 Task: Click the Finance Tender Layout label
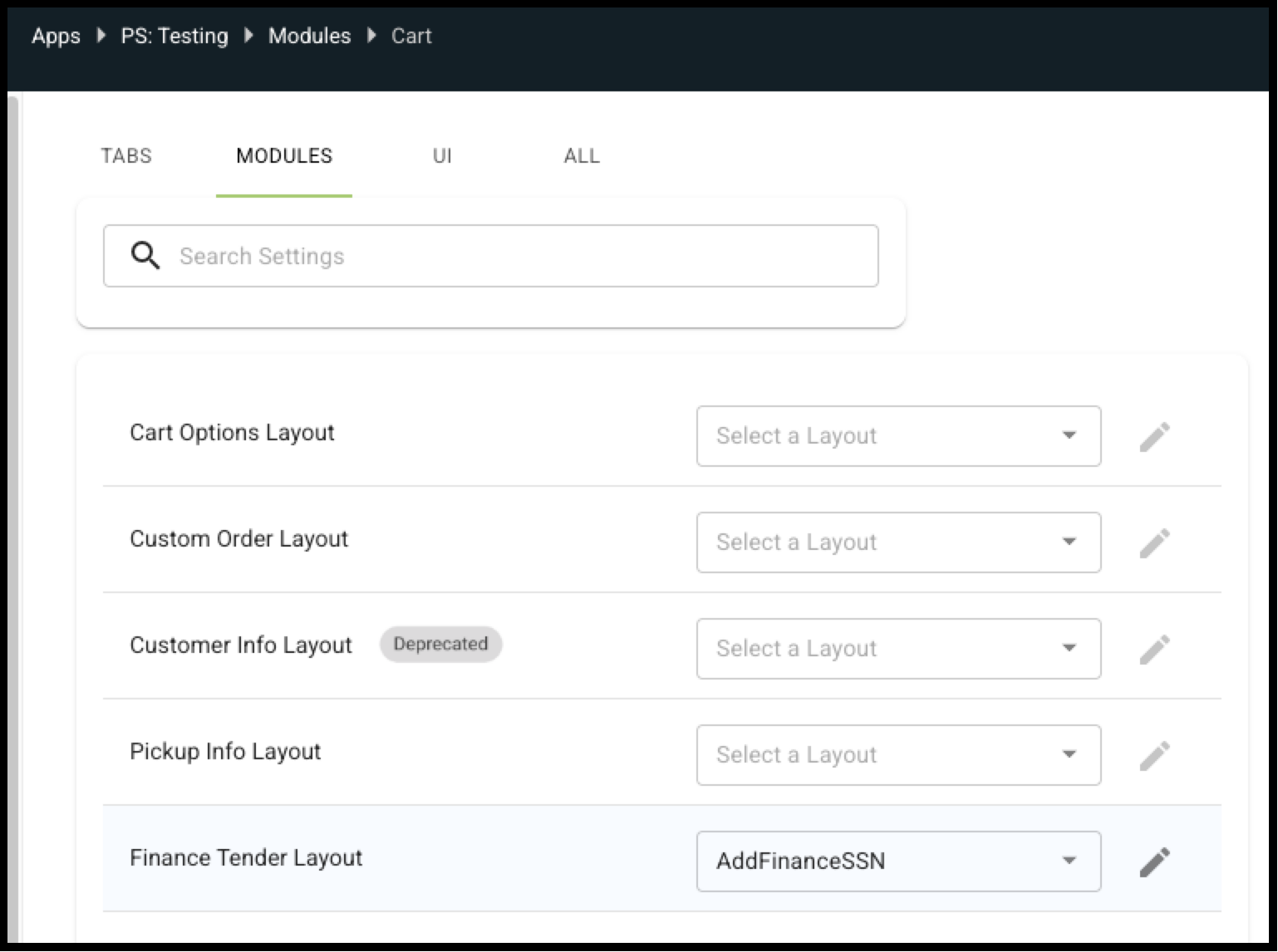tap(246, 858)
